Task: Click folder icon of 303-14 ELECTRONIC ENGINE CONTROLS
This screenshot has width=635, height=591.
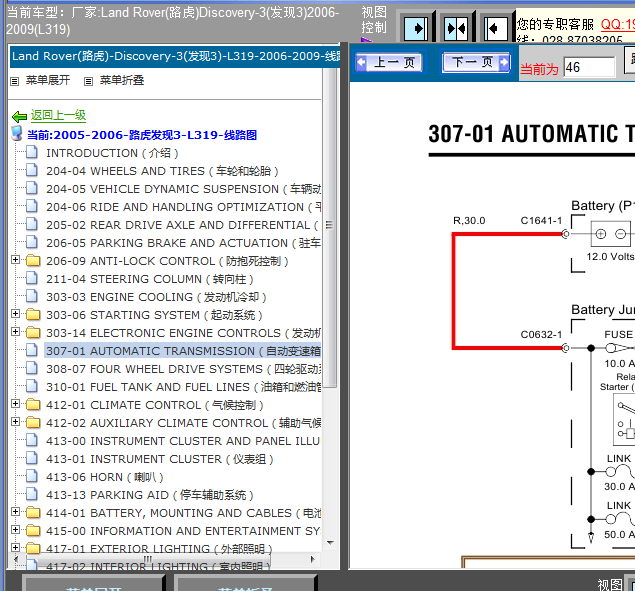Action: click(33, 333)
